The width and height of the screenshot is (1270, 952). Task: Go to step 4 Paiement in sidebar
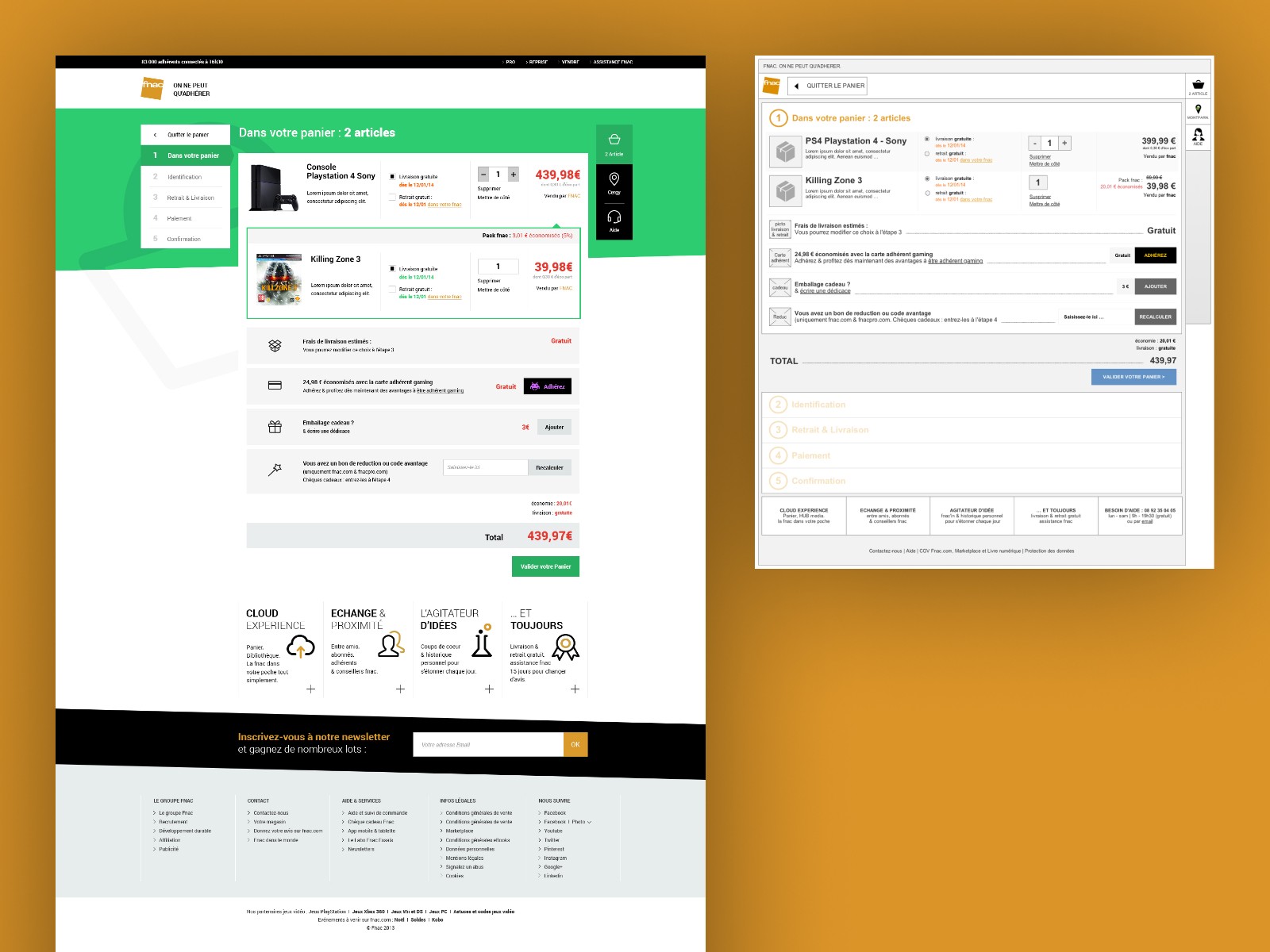tap(186, 218)
